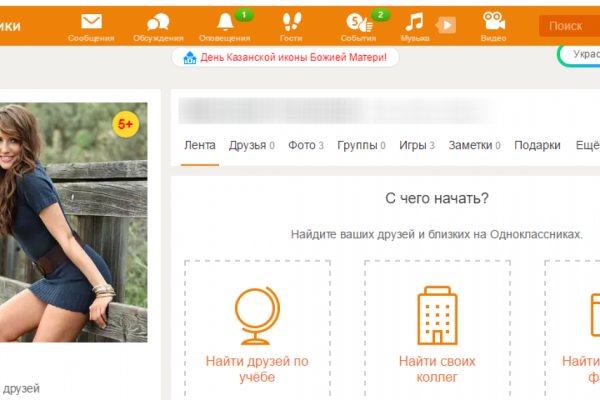Open События icon with badge 2

(355, 22)
